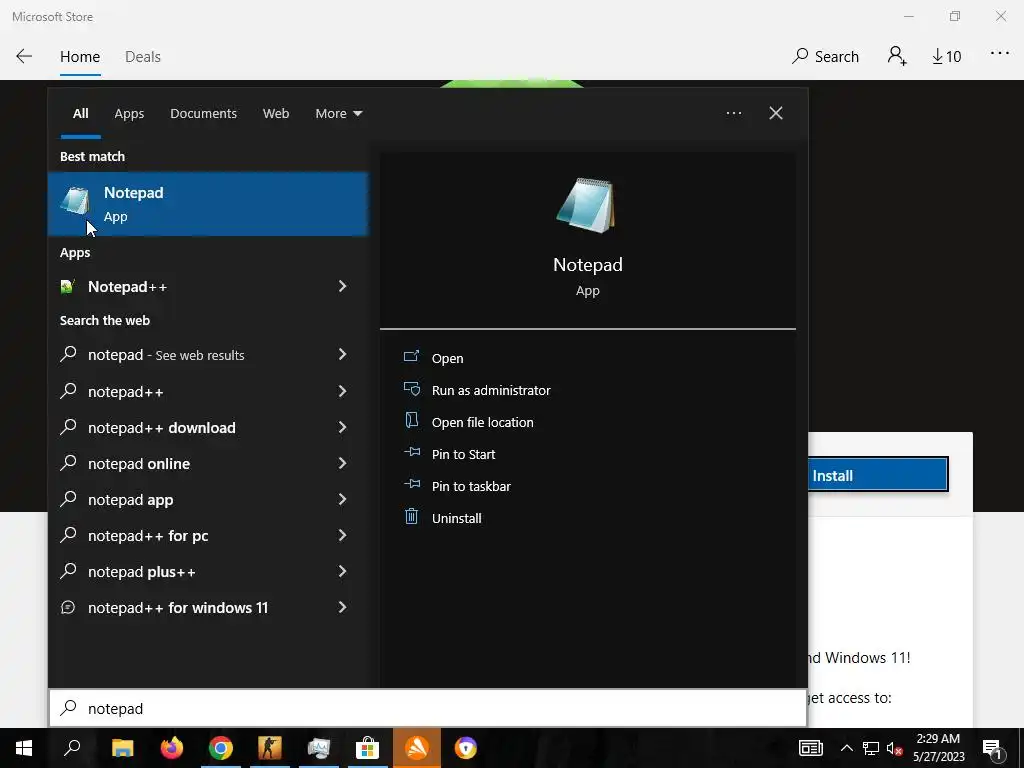Image resolution: width=1024 pixels, height=768 pixels.
Task: Expand 'notepad++ for windows 11' arrow
Action: coord(342,607)
